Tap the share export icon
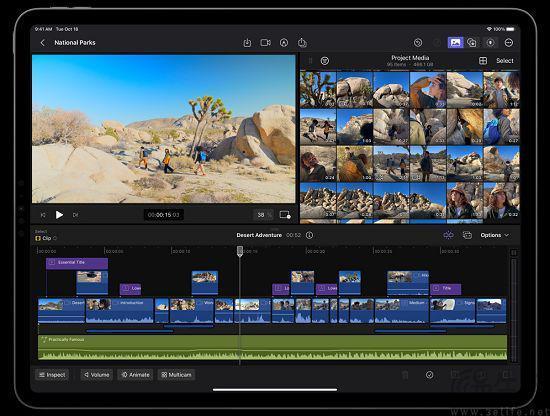Viewport: 550px width, 416px height. point(302,43)
